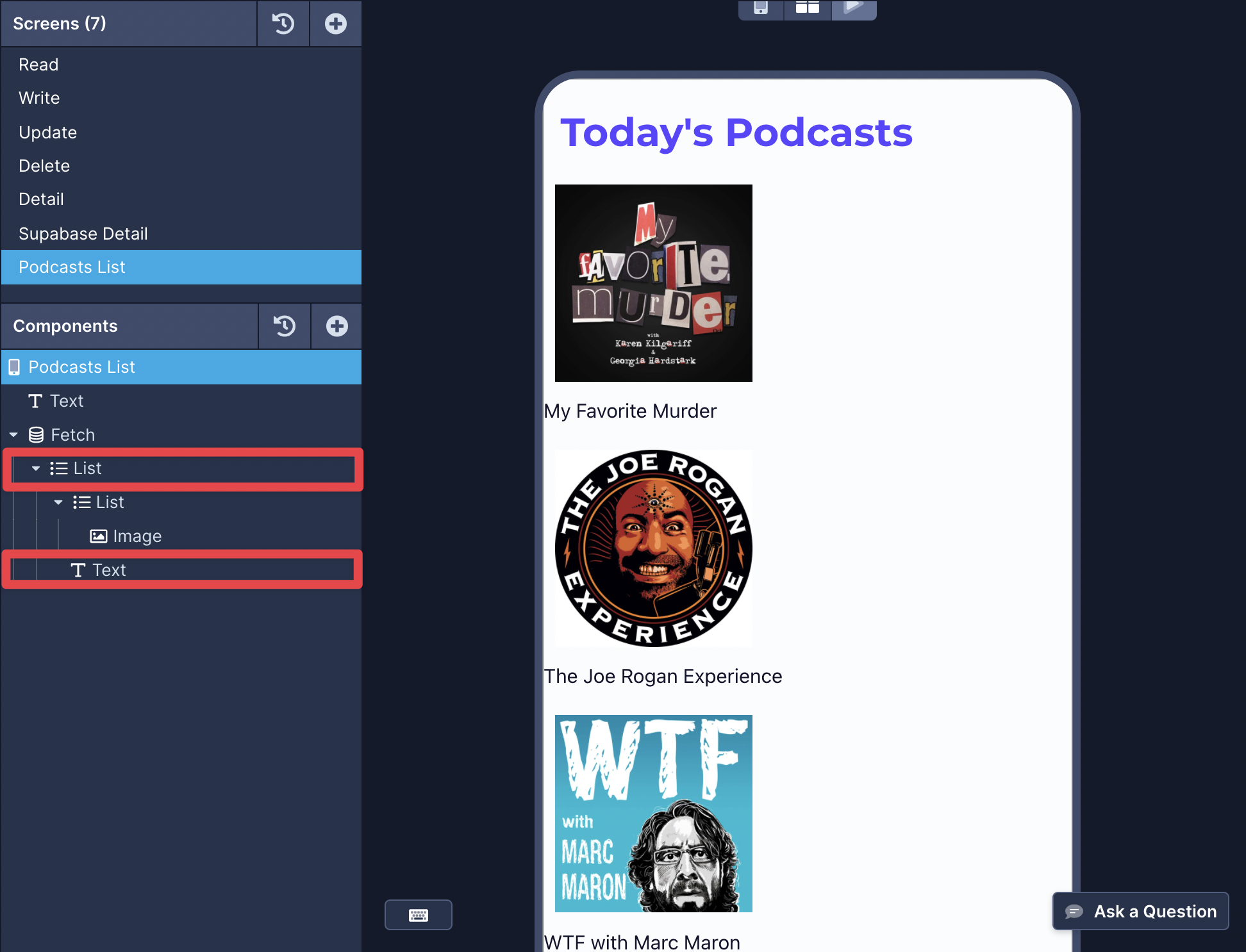Select the Podcasts List root component label
1246x952 pixels.
[x=81, y=367]
